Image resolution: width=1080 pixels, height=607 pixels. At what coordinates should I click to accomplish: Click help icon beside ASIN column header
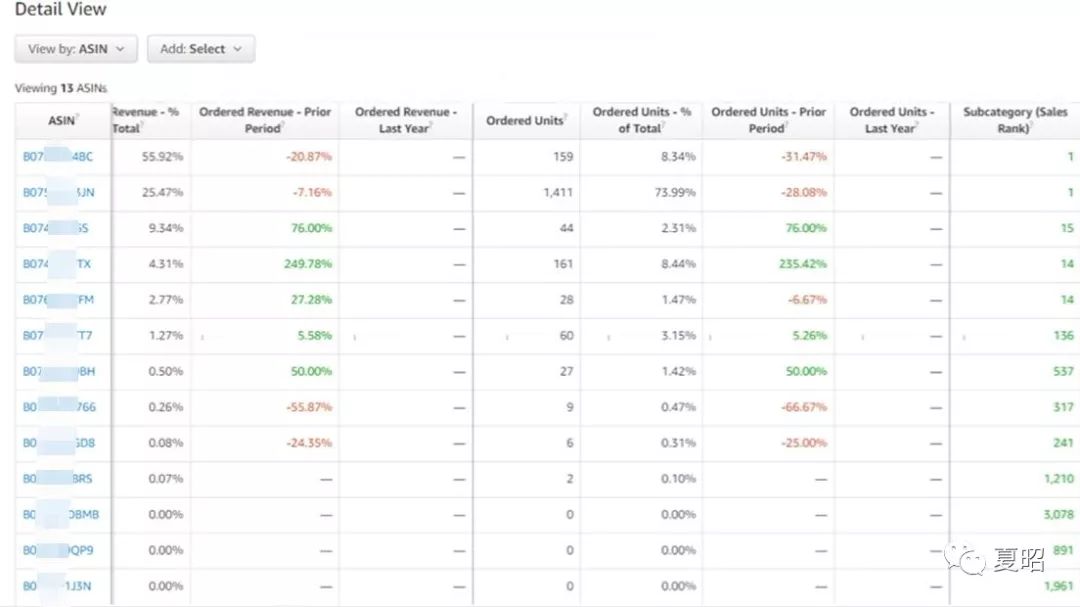tap(79, 117)
